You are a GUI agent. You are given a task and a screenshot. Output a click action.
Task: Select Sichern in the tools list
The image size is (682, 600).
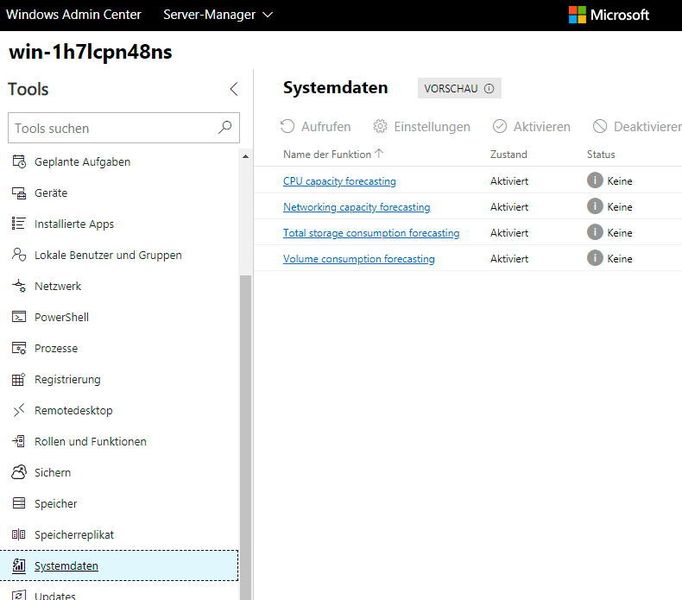tap(53, 473)
